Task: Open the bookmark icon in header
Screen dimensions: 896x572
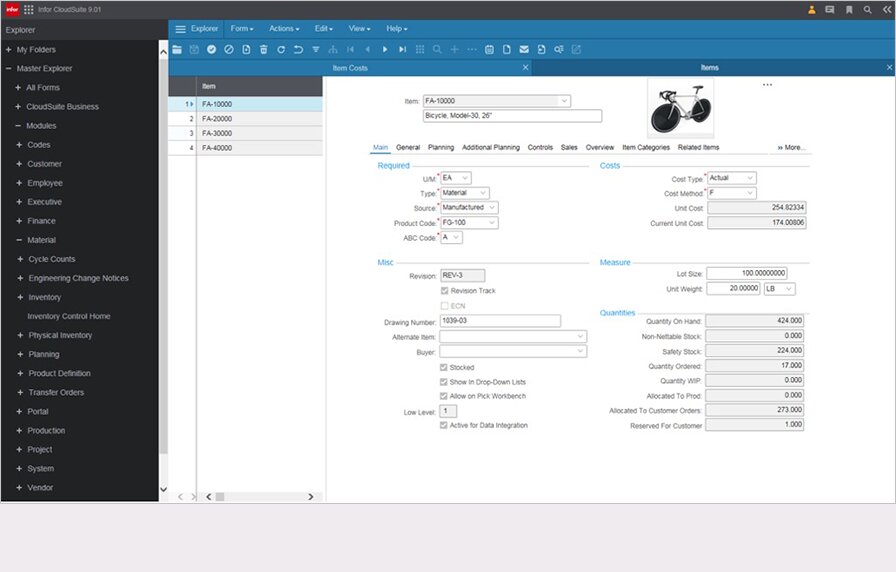Action: [x=849, y=10]
